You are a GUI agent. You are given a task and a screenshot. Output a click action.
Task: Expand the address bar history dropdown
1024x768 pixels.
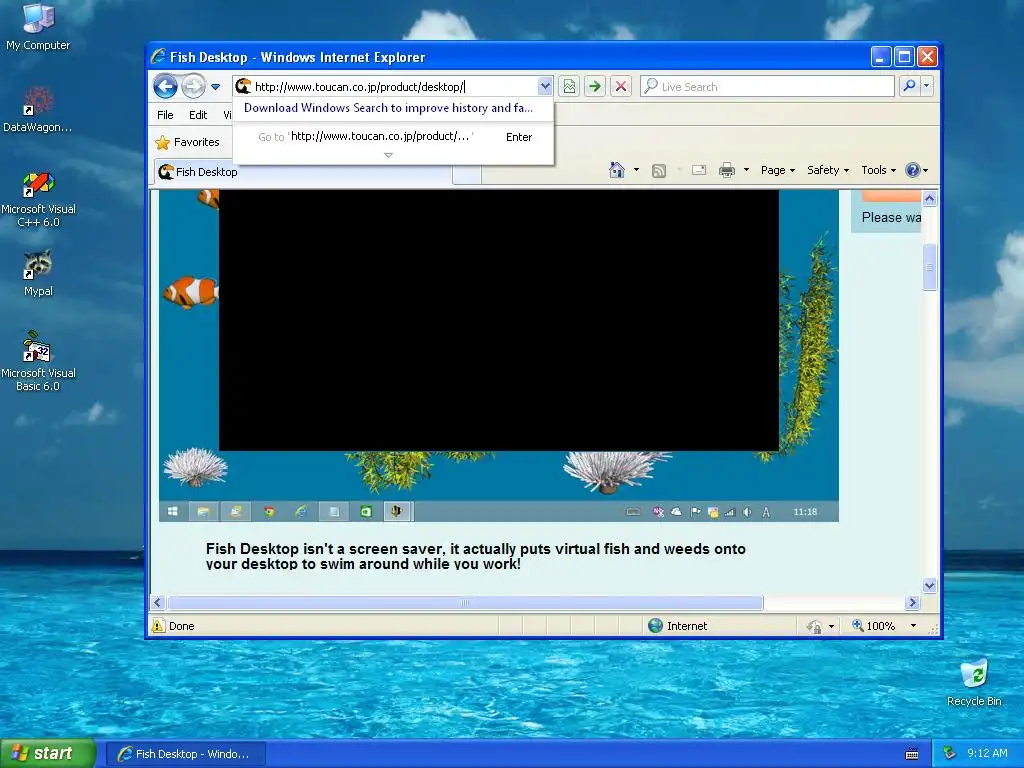(x=545, y=86)
